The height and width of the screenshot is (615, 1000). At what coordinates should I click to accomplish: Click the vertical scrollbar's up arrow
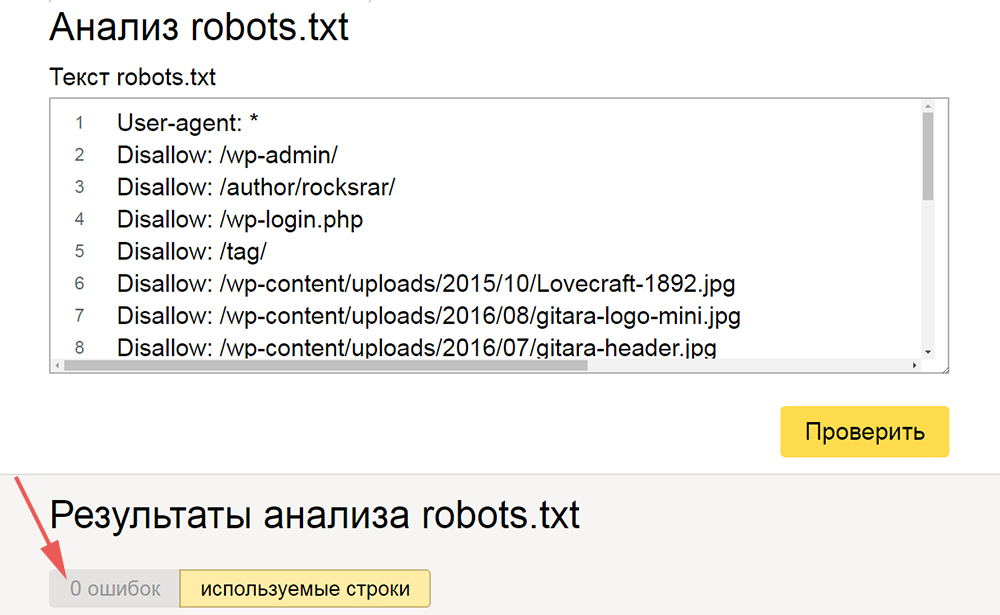(x=928, y=107)
